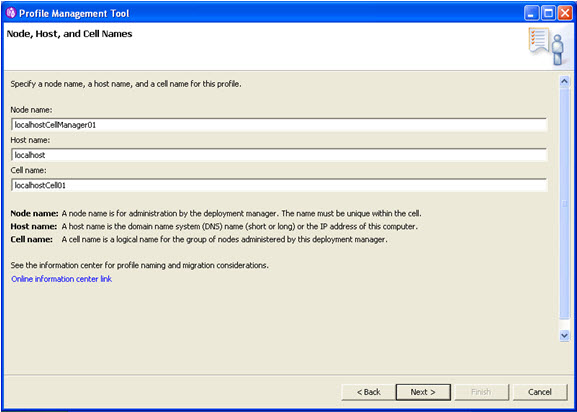Focus the Host name field containing localhost
577x412 pixels.
(x=279, y=155)
